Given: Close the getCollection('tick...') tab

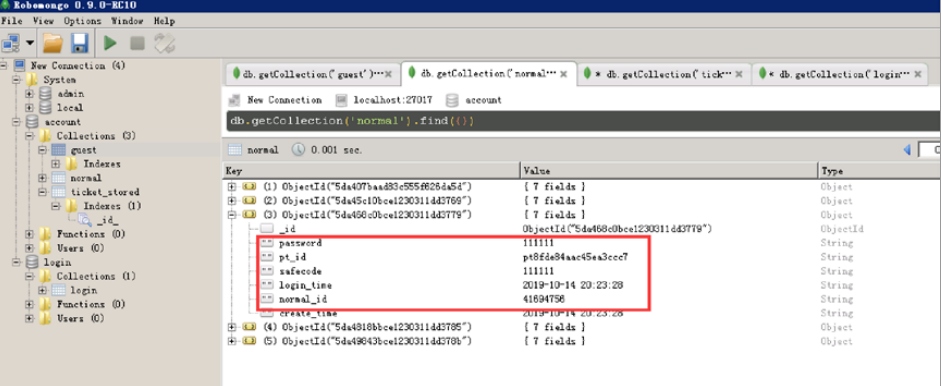Looking at the screenshot, I should pyautogui.click(x=739, y=74).
